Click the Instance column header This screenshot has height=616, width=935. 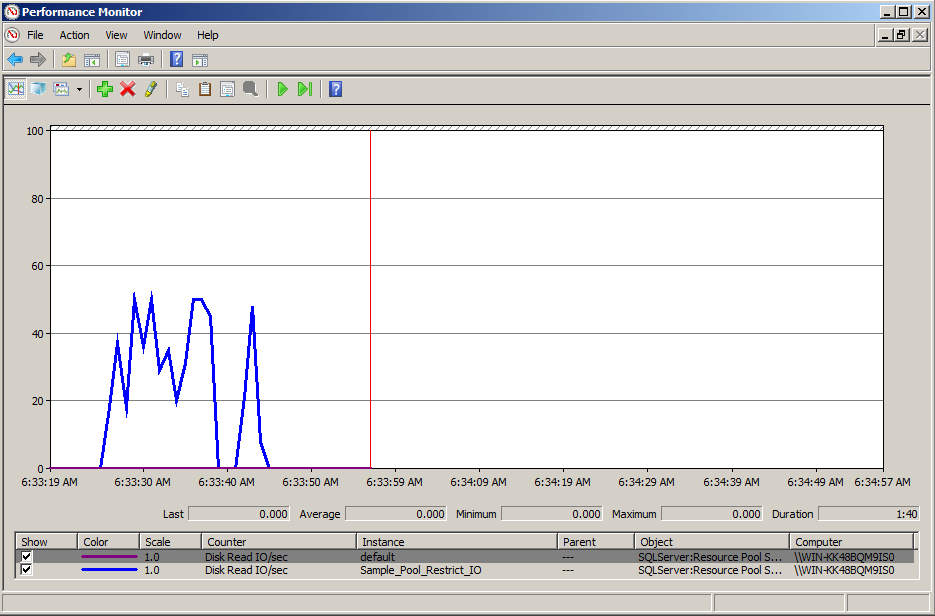point(383,542)
